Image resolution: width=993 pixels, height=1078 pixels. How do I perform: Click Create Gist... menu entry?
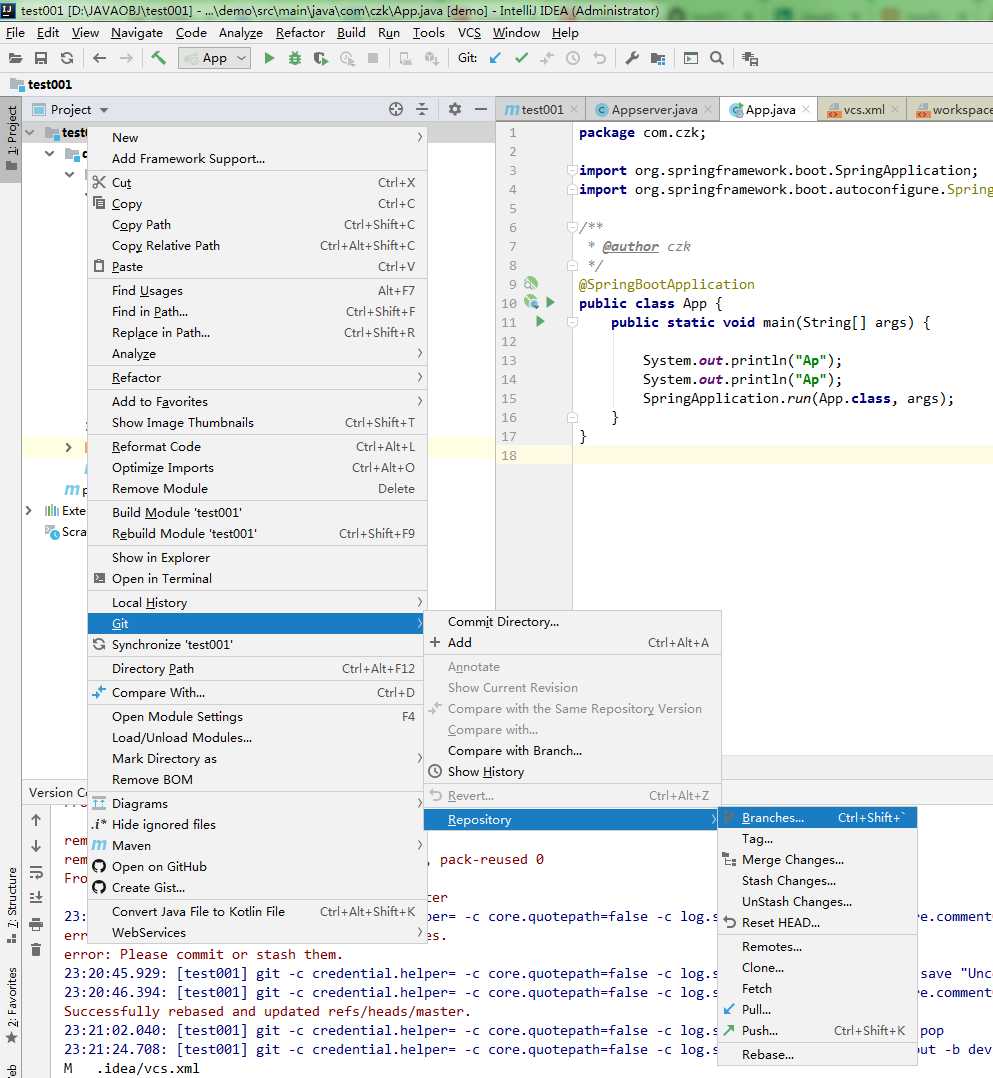257,888
